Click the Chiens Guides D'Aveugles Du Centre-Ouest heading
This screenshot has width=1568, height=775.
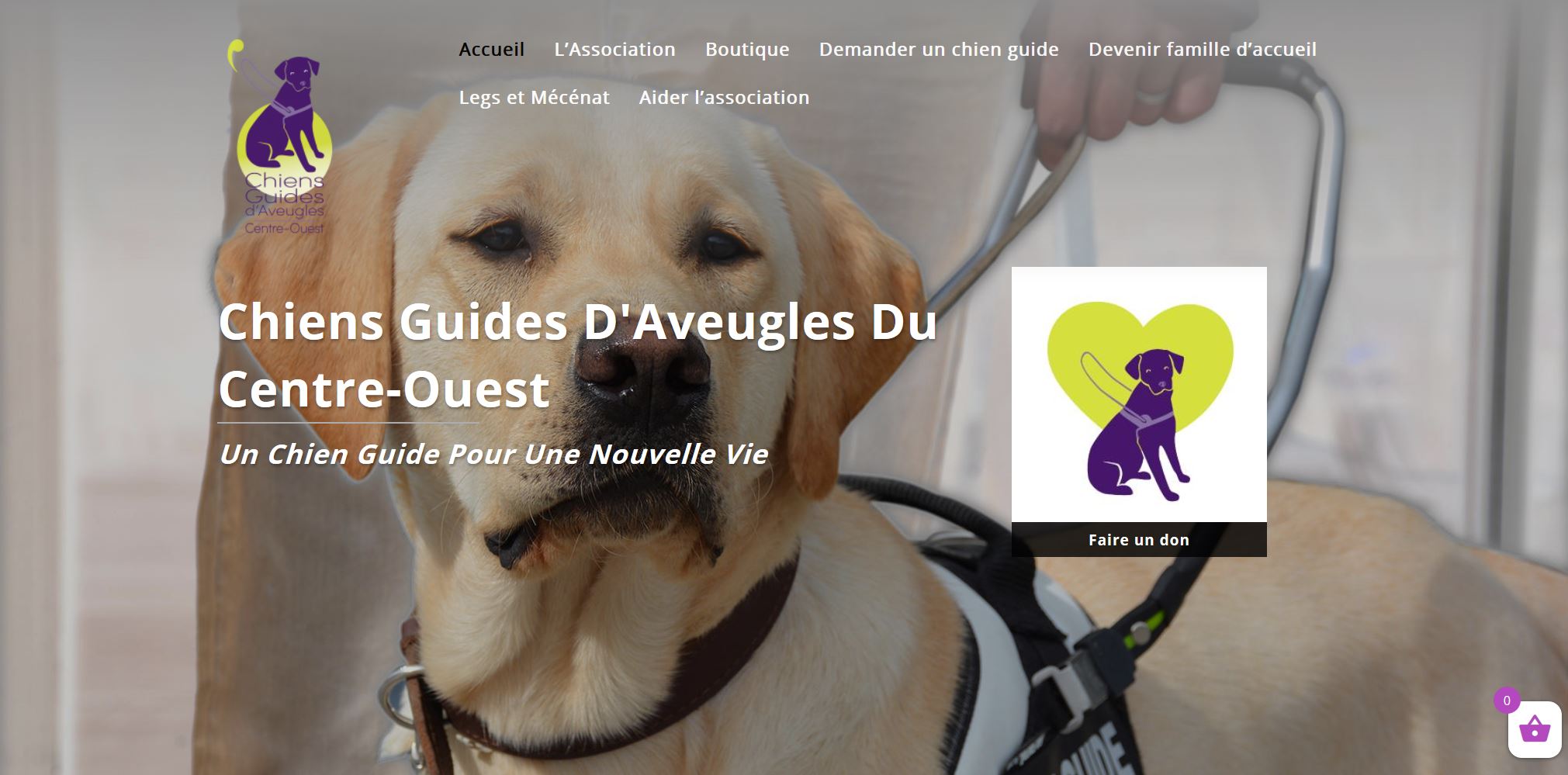tap(578, 355)
